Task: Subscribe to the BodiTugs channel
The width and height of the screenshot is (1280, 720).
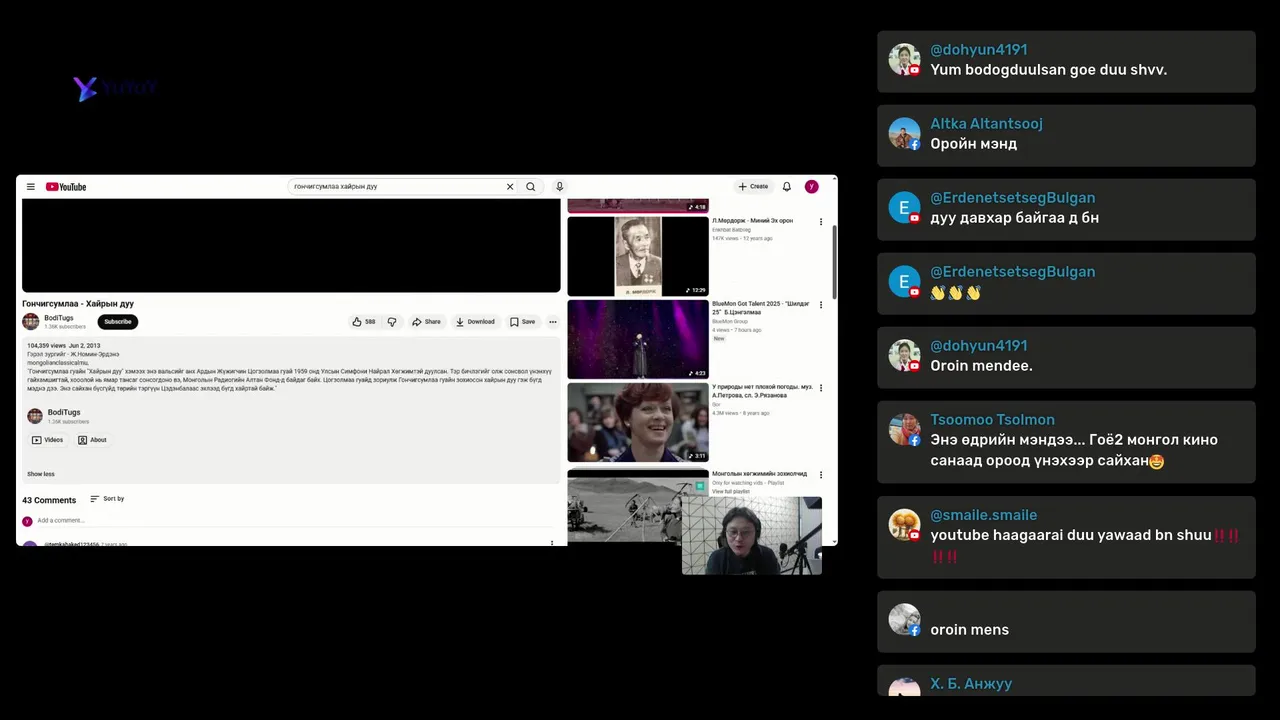Action: pyautogui.click(x=118, y=322)
